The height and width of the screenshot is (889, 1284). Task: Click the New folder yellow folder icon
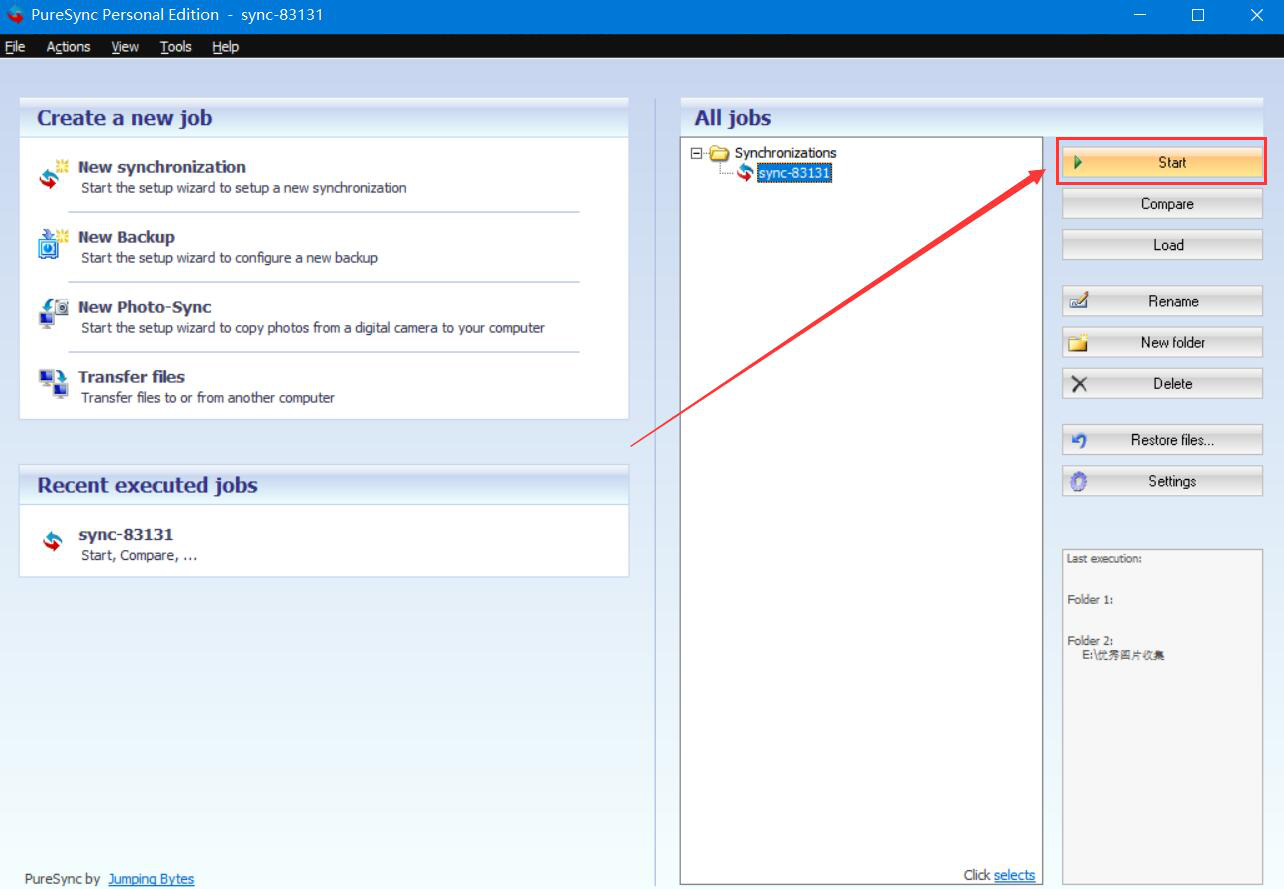[1078, 343]
